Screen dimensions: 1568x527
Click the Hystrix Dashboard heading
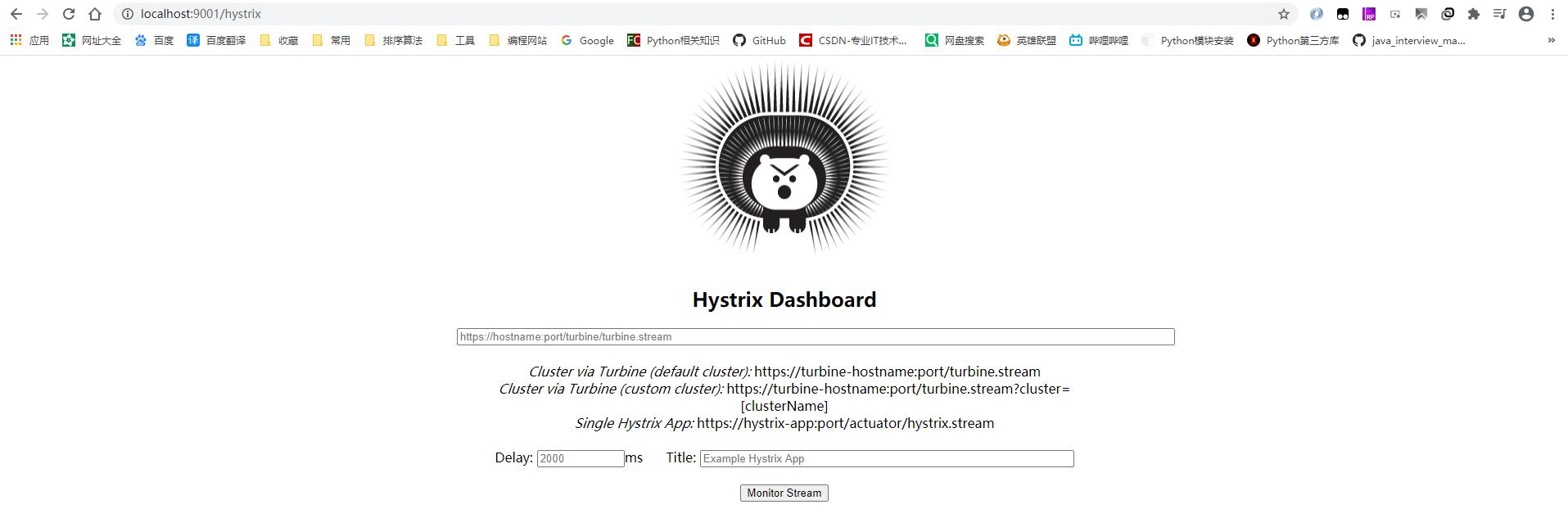pos(784,300)
